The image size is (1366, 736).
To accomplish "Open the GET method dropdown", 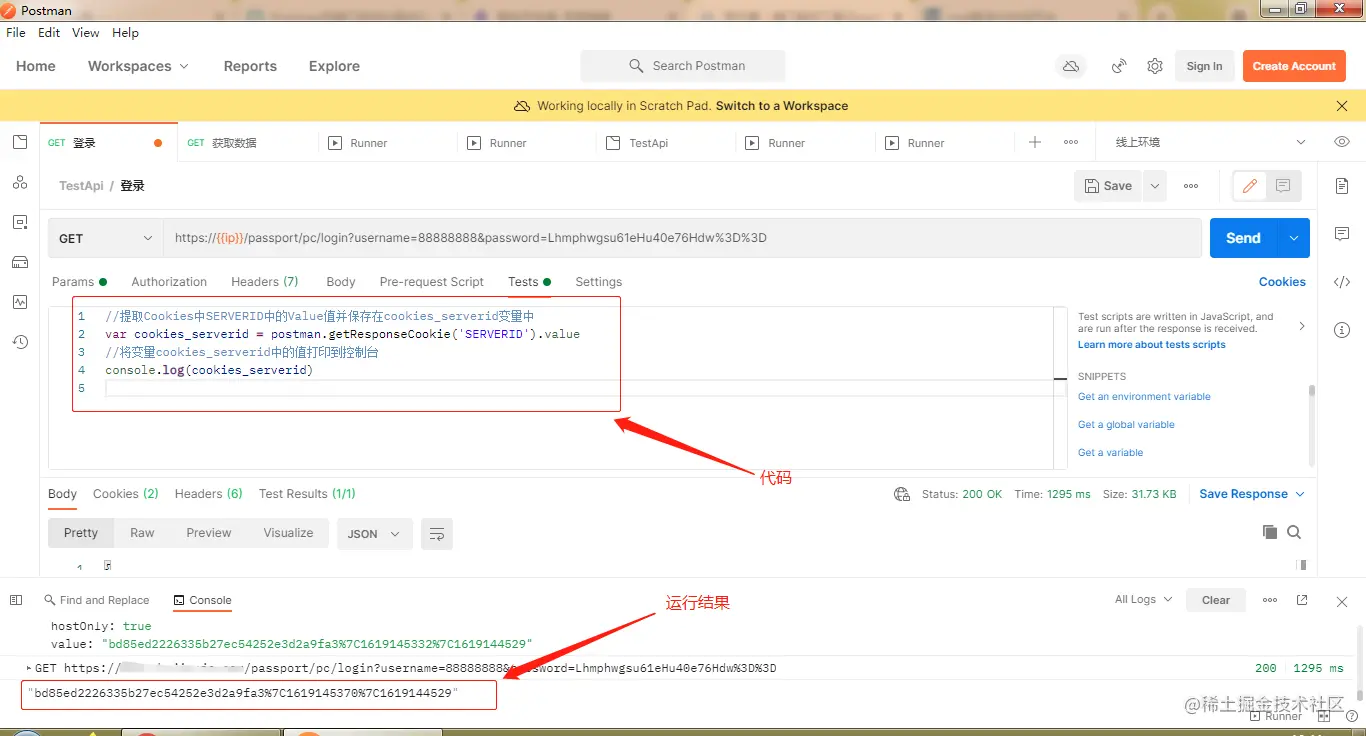I will pos(106,238).
